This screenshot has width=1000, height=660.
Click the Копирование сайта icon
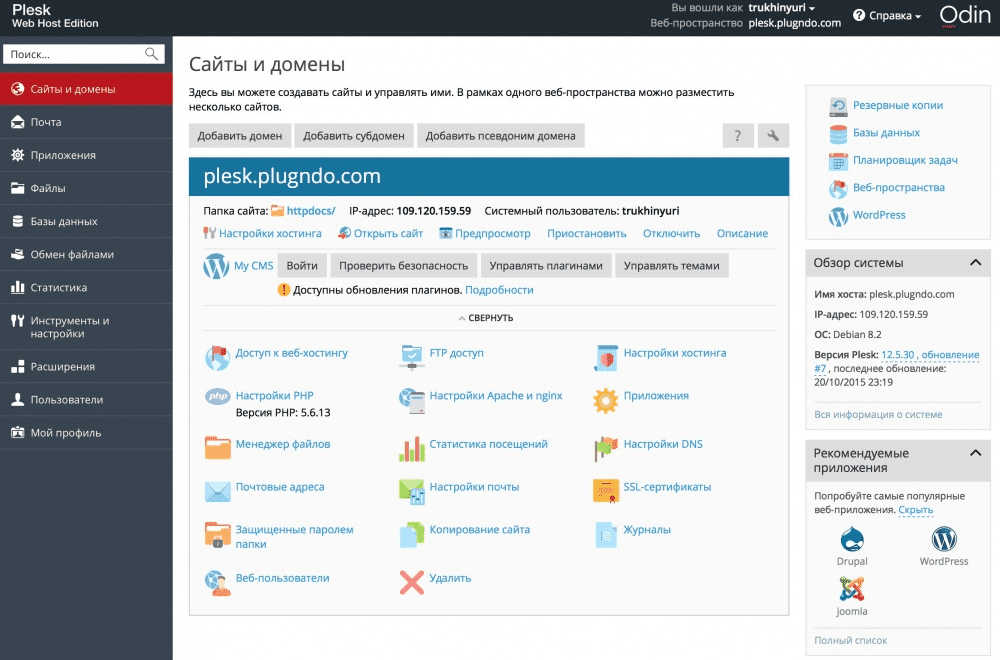point(412,534)
